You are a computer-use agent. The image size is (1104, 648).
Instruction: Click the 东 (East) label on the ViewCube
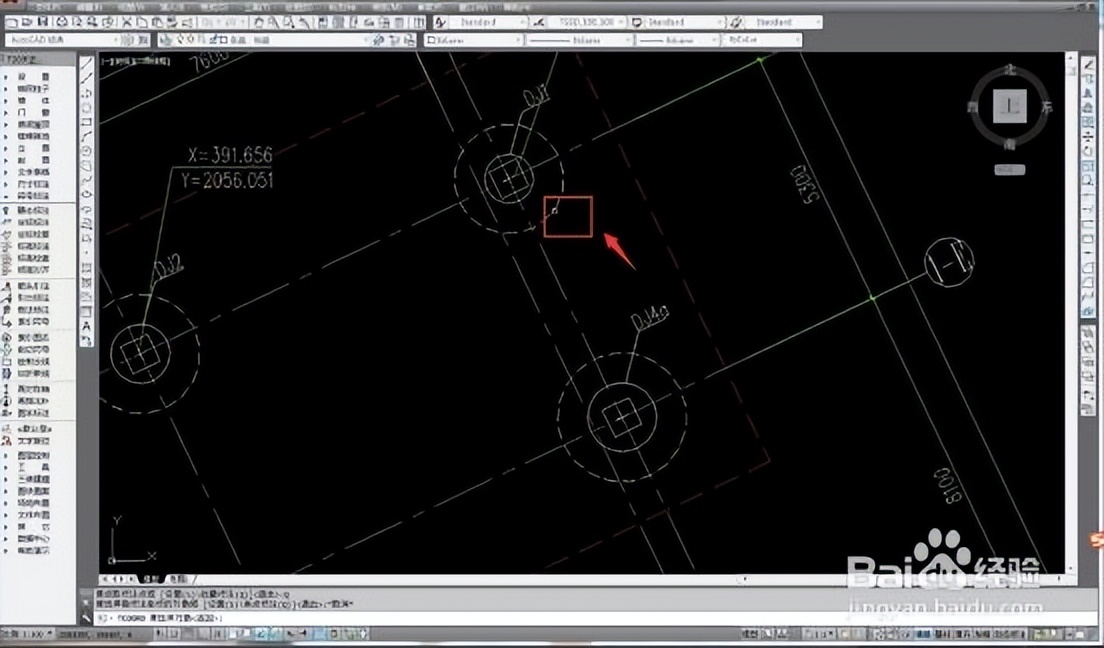click(1047, 106)
